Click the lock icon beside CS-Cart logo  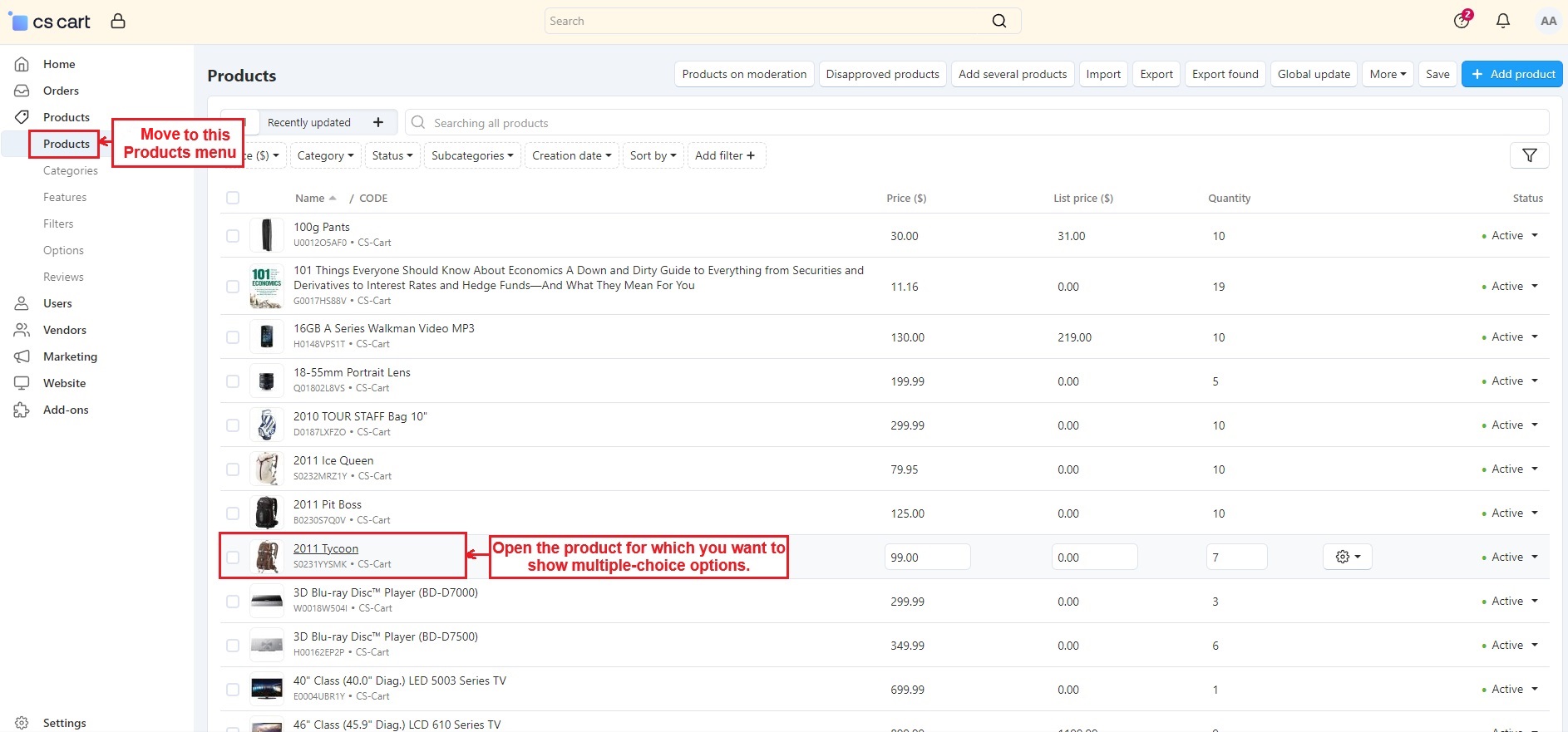coord(118,21)
